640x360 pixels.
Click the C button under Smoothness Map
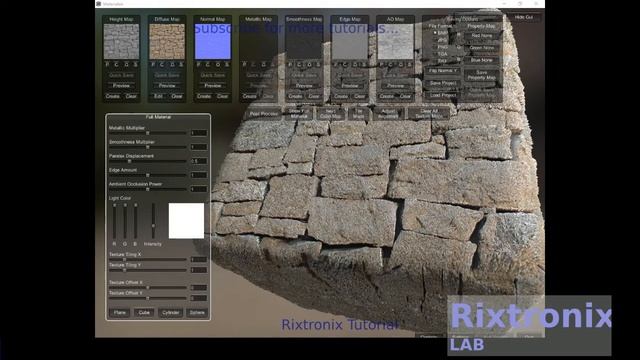pyautogui.click(x=300, y=64)
